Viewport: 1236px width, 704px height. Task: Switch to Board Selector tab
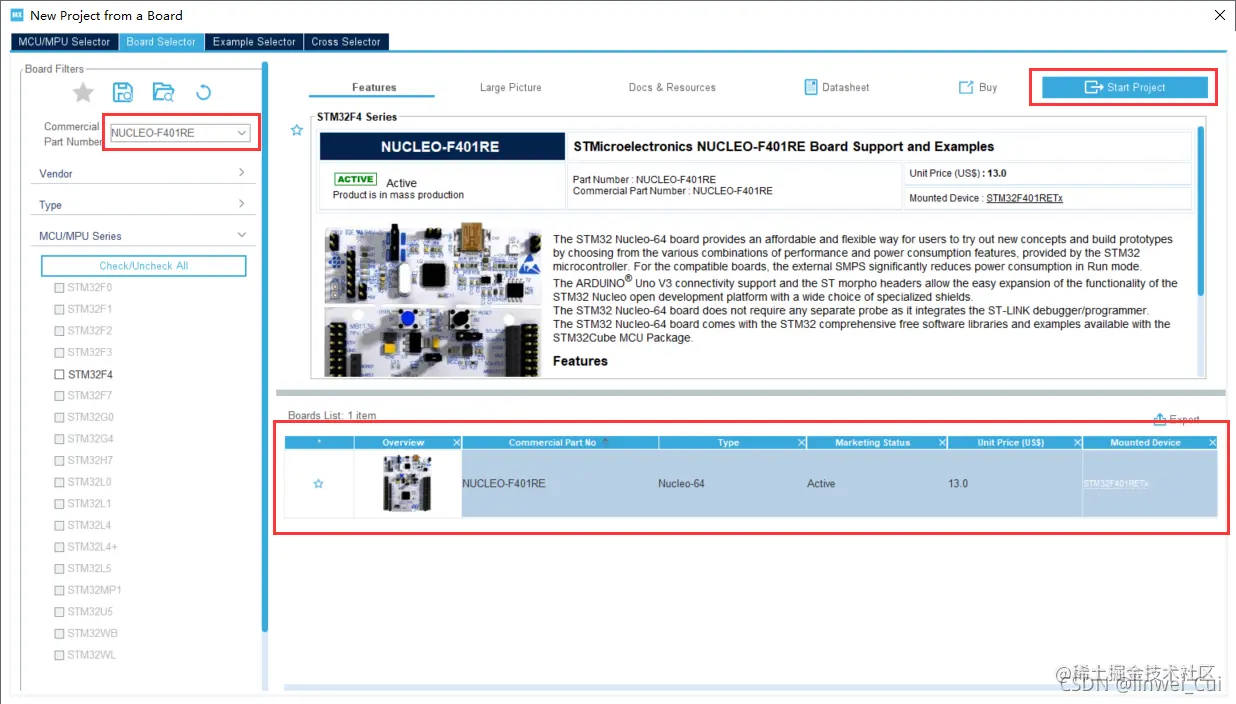[x=161, y=42]
